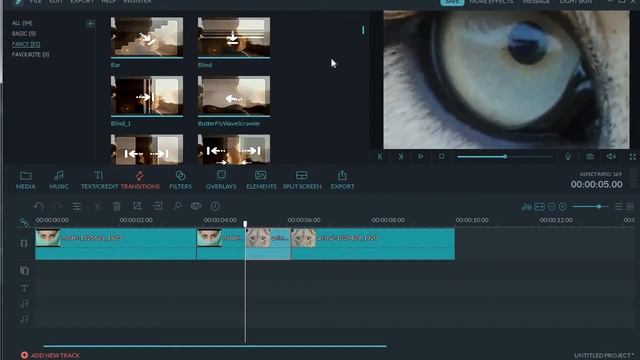
Task: Select the first model clip on timeline
Action: pyautogui.click(x=116, y=244)
